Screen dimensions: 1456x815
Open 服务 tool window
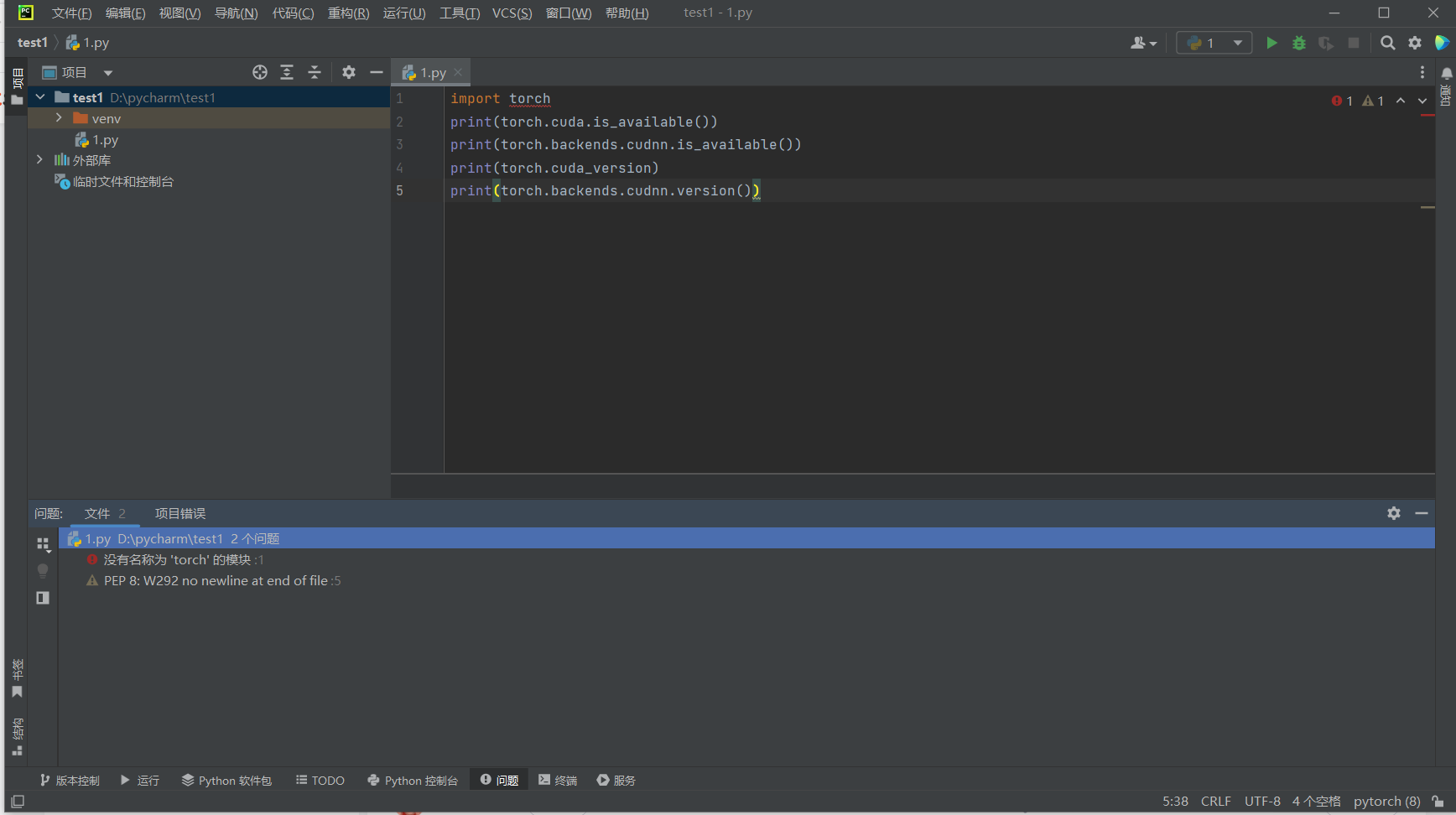pos(616,780)
